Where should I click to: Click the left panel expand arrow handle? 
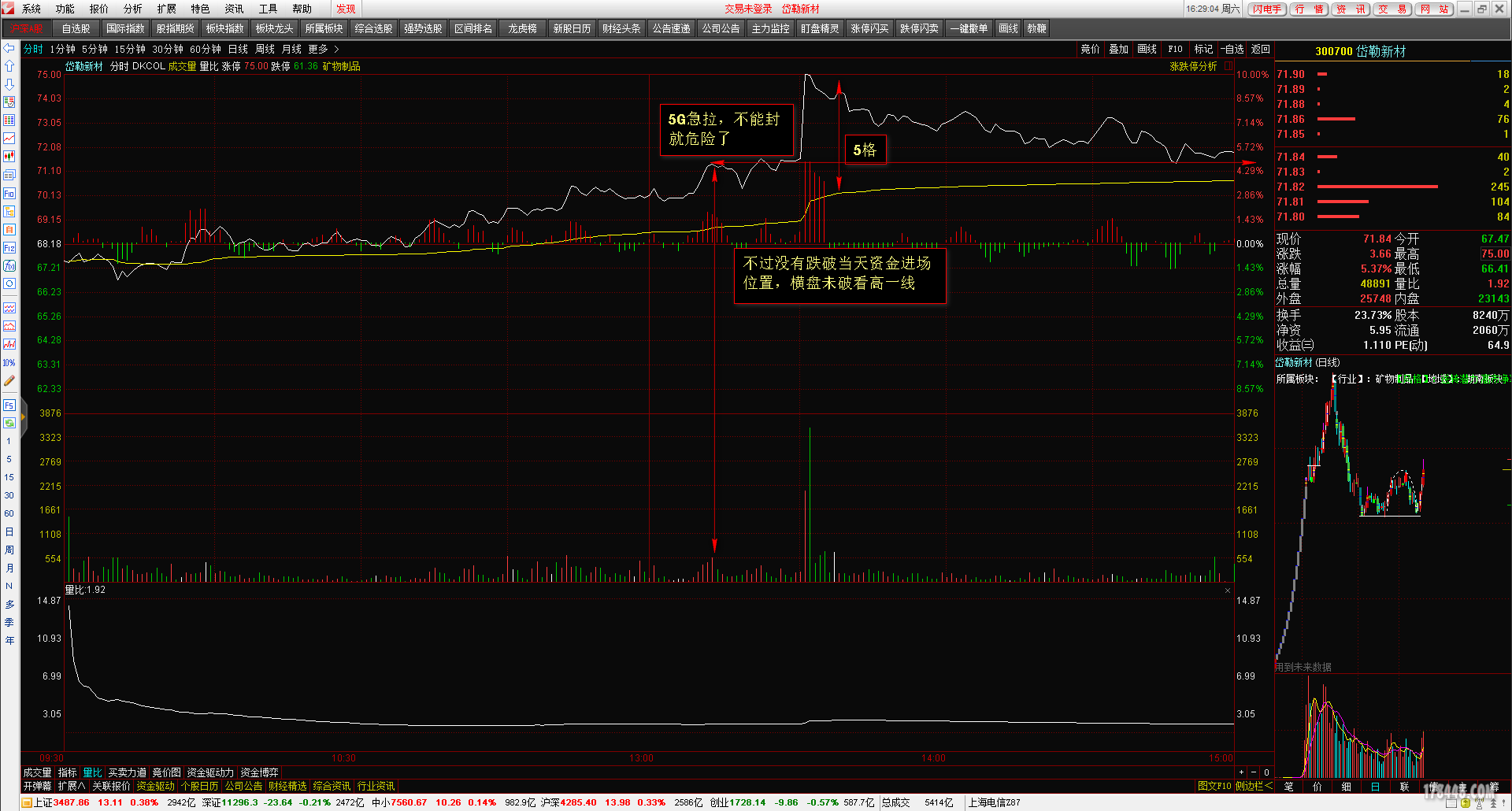pyautogui.click(x=24, y=417)
